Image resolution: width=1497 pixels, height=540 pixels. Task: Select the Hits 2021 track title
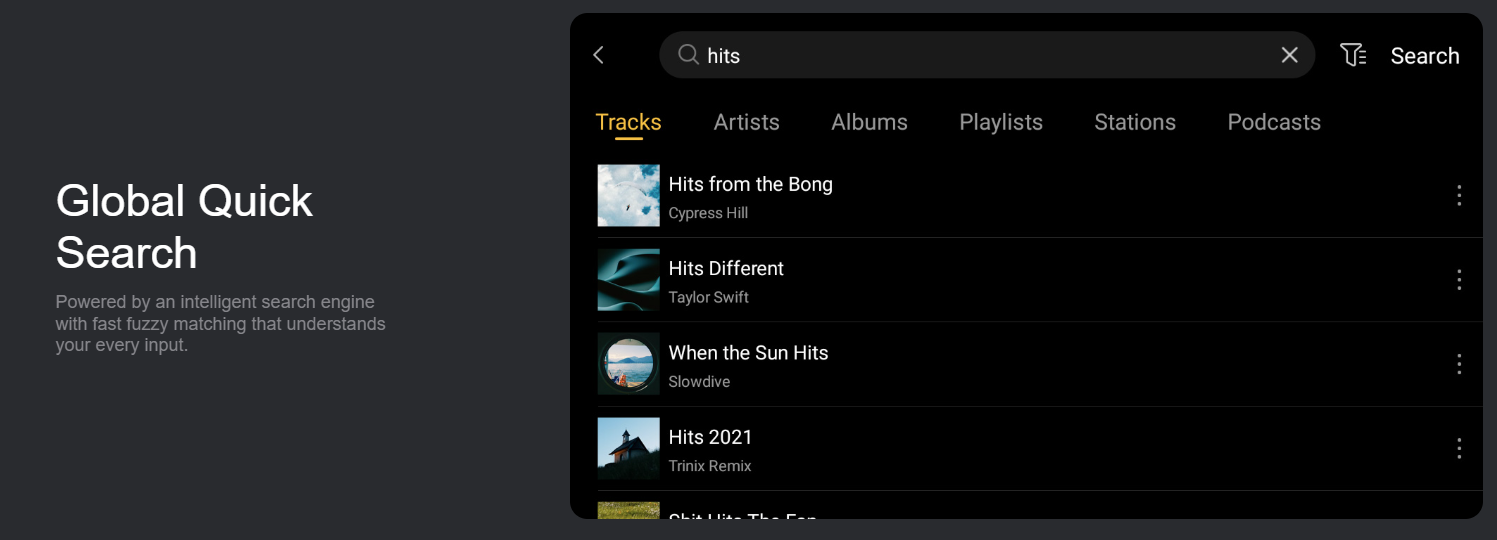click(x=710, y=437)
